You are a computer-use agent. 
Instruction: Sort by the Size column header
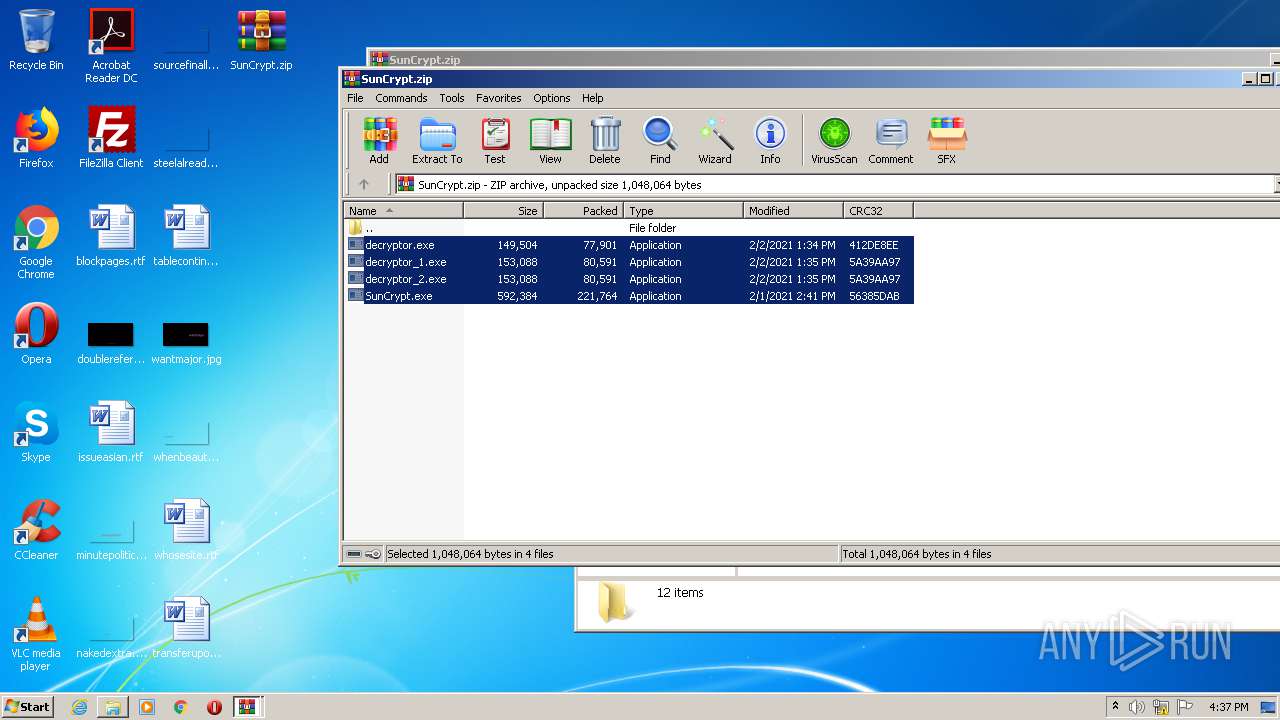click(x=504, y=211)
